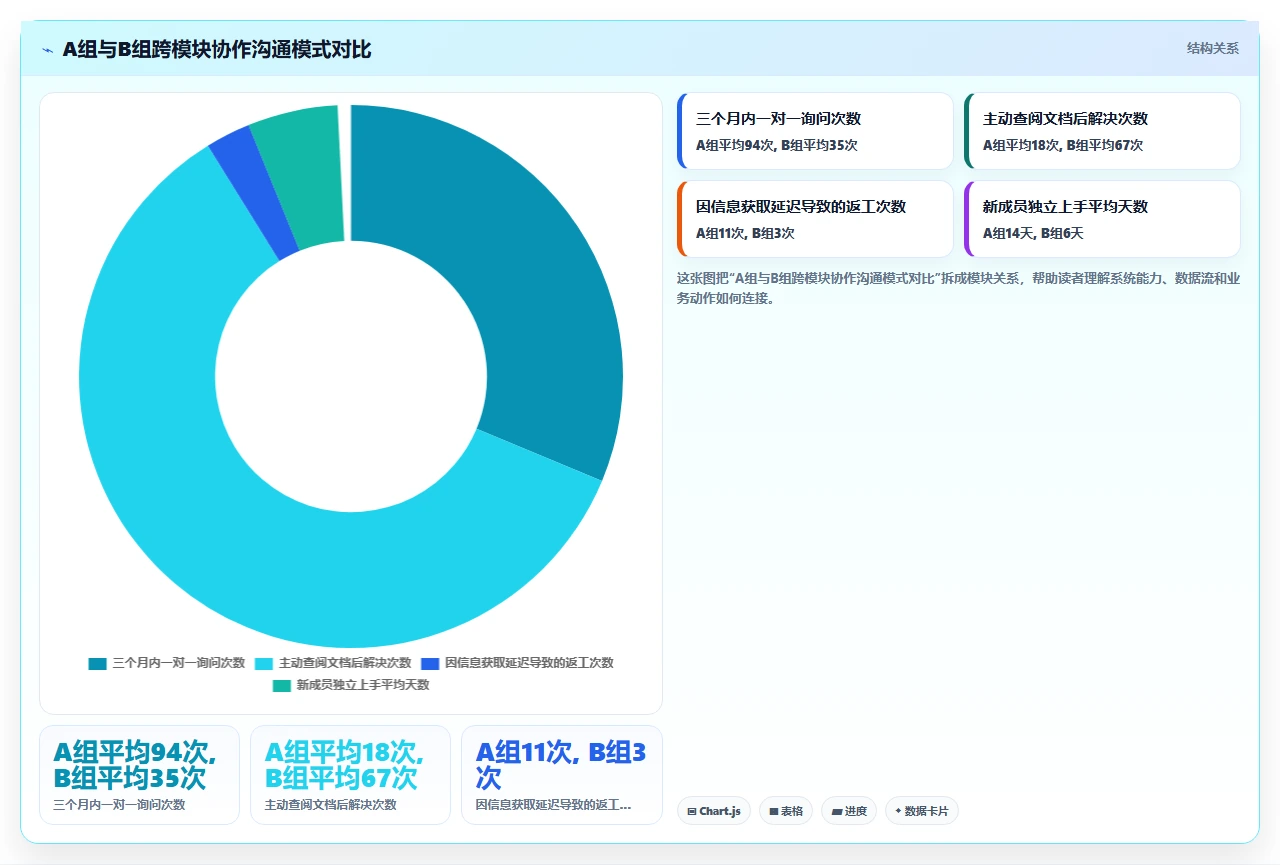The height and width of the screenshot is (865, 1280).
Task: Click caption 主动查阅文档后解决次数 under stat card
Action: pyautogui.click(x=330, y=804)
